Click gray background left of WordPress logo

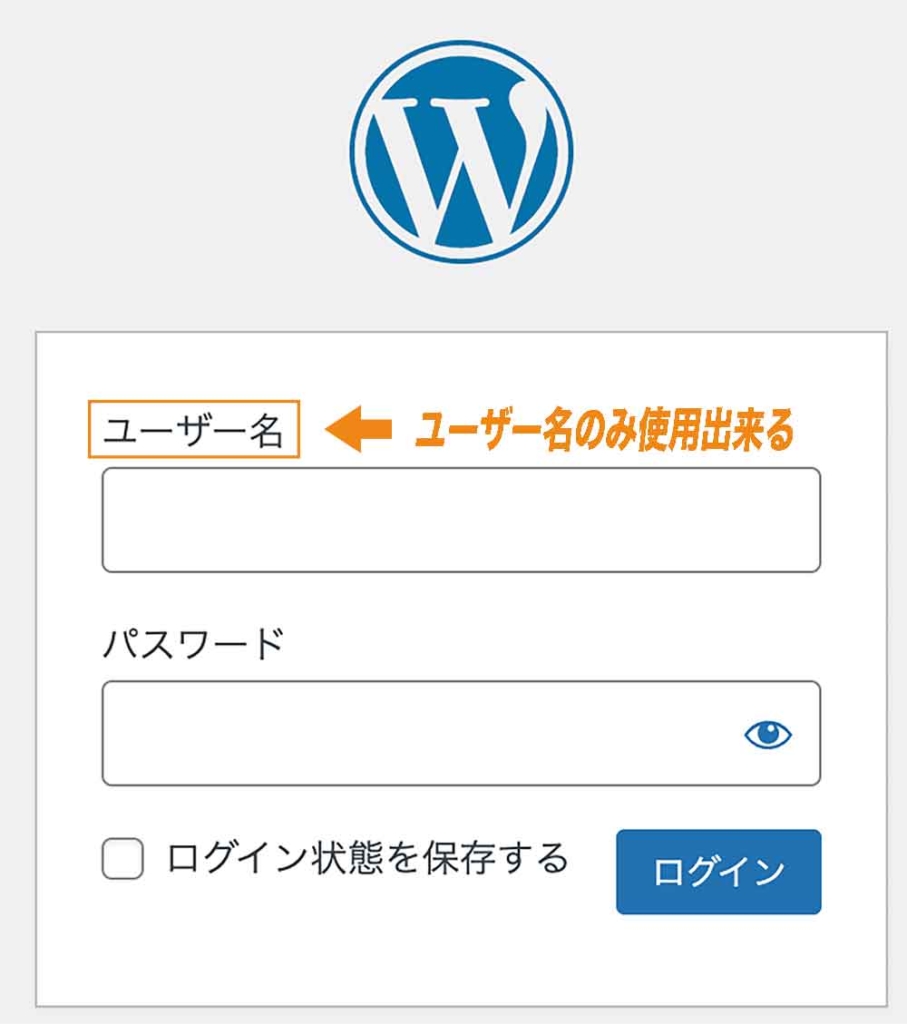176,152
